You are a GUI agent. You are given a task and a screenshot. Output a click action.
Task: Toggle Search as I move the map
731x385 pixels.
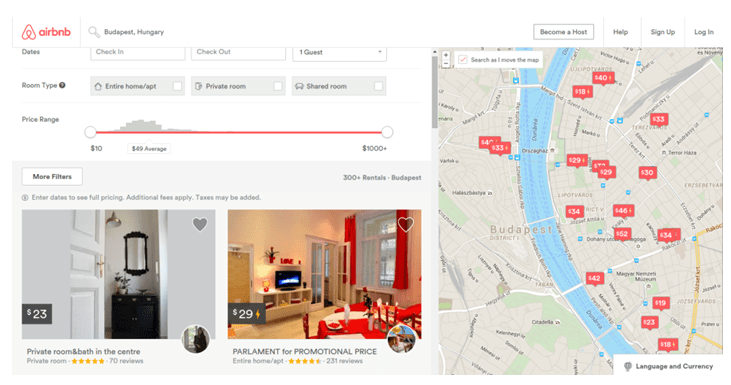(x=462, y=60)
